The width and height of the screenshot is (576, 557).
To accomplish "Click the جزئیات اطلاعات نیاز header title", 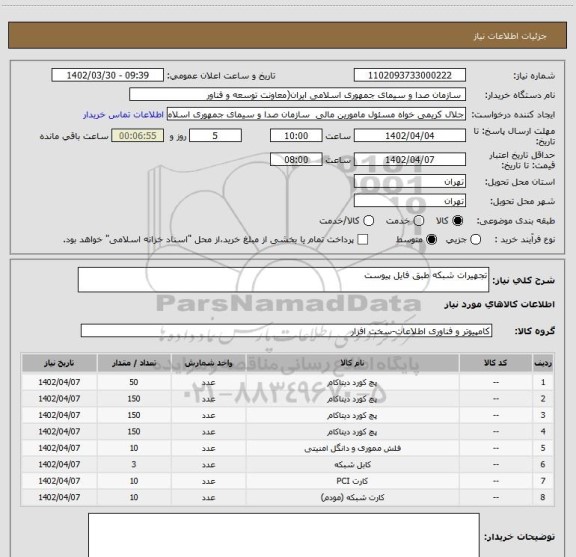I will coord(510,36).
